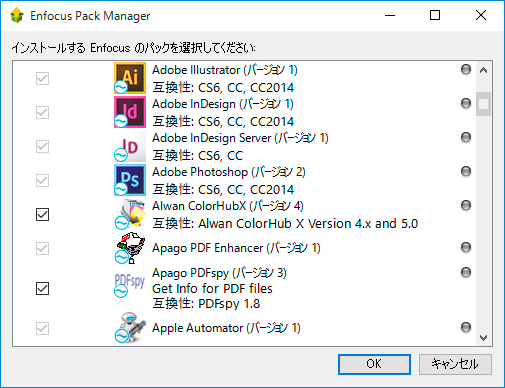Select the "Adobe Photoshop (バージョン 2)" row text
This screenshot has width=505, height=388.
pyautogui.click(x=229, y=172)
